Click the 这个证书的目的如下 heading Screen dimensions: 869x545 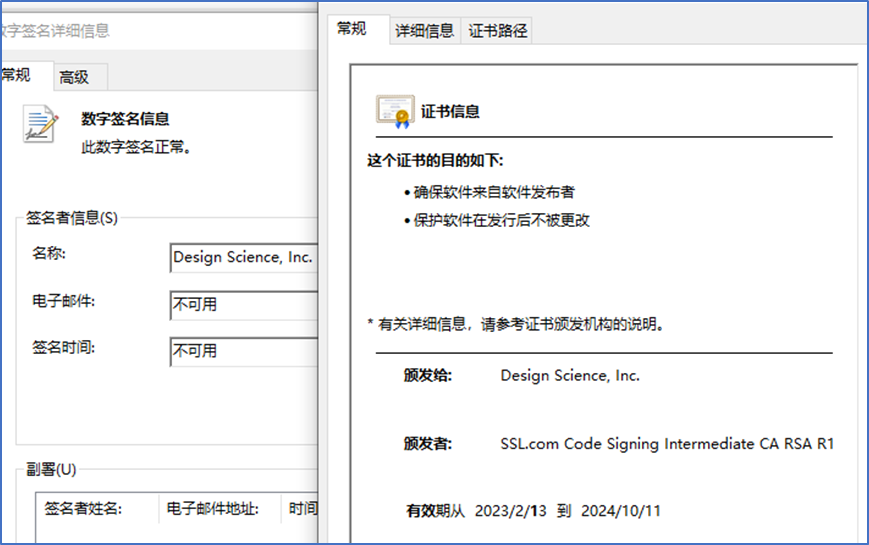[435, 161]
